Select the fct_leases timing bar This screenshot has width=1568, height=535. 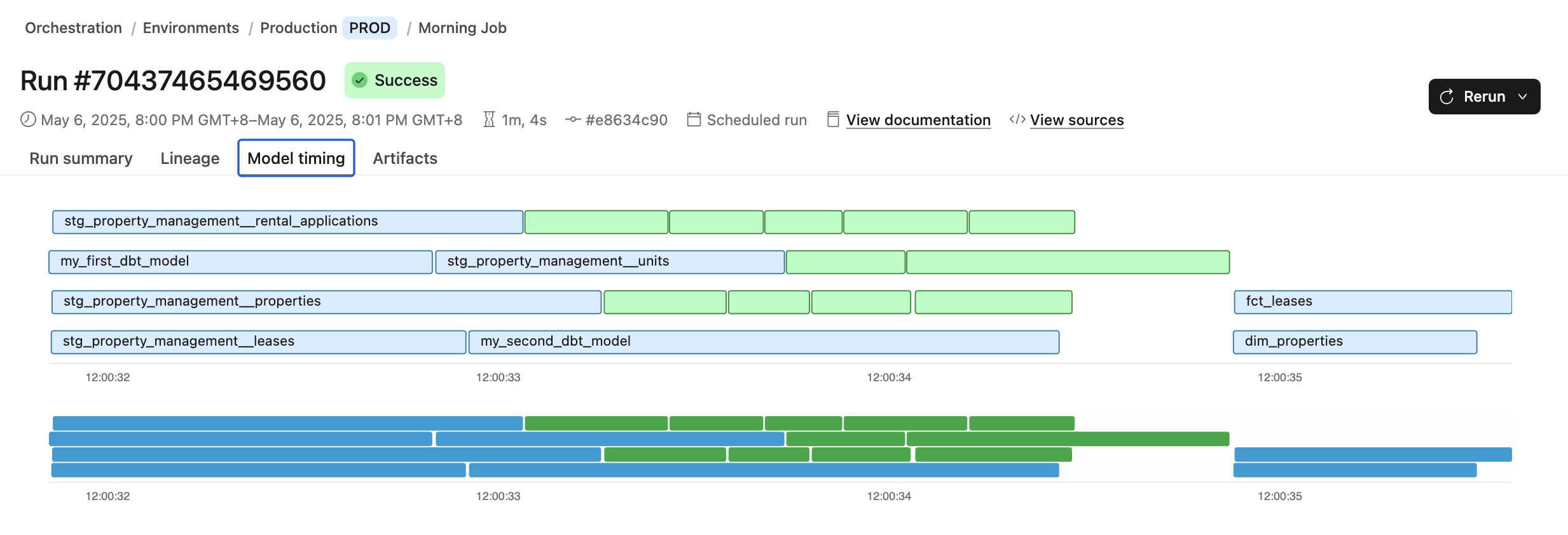(1372, 302)
